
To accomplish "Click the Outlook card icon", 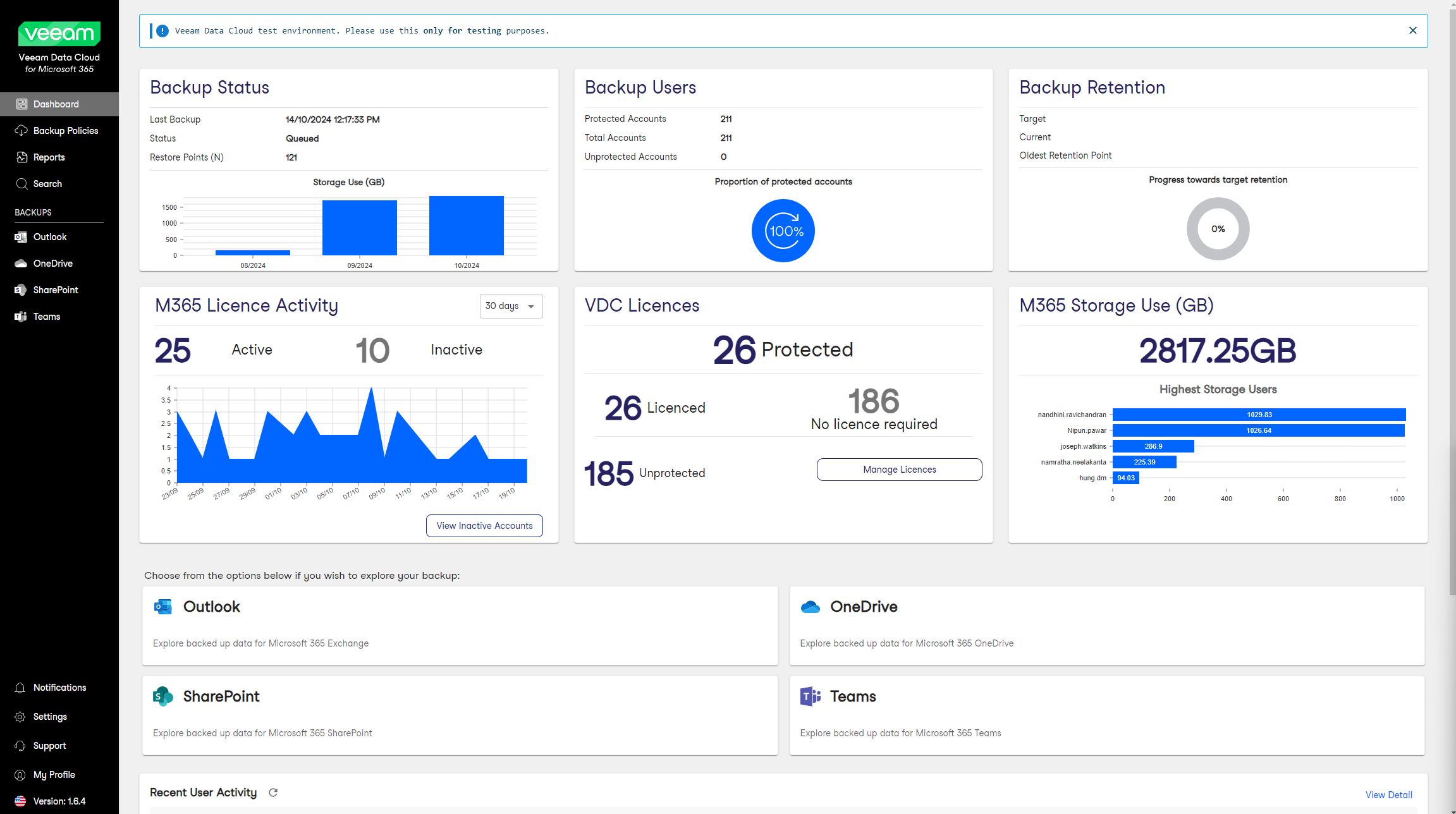I will [163, 607].
